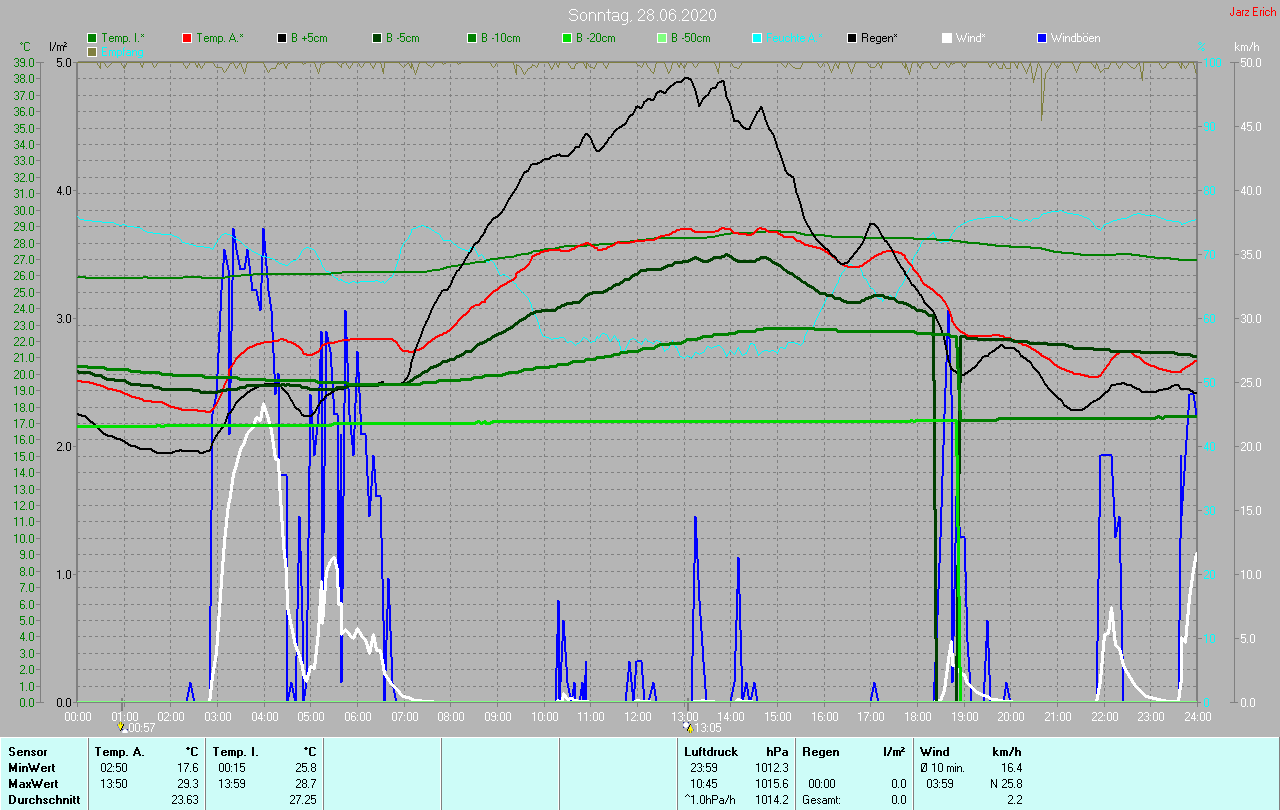
Task: Select the MaxWert row label
Action: [30, 783]
